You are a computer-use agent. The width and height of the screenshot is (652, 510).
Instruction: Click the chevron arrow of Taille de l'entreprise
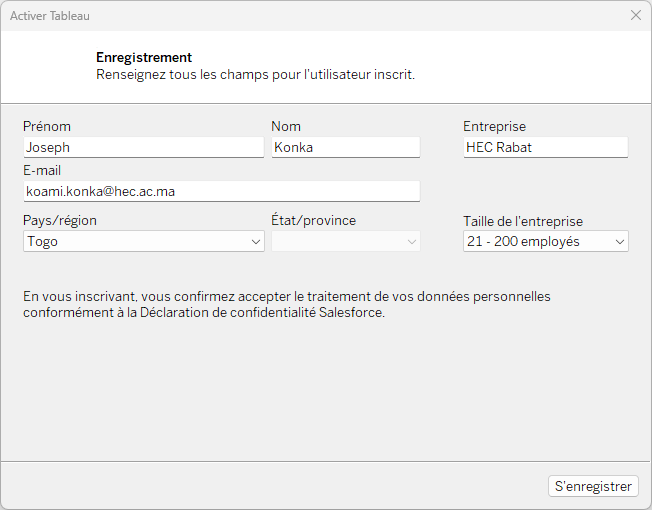click(620, 241)
